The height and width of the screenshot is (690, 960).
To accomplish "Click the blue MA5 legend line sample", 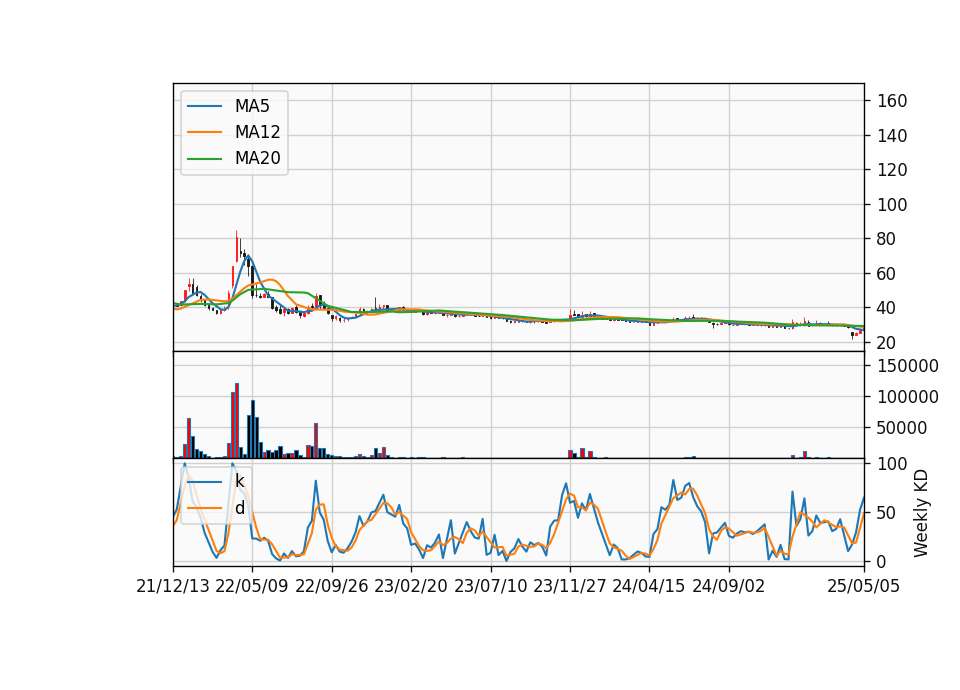I will [204, 107].
